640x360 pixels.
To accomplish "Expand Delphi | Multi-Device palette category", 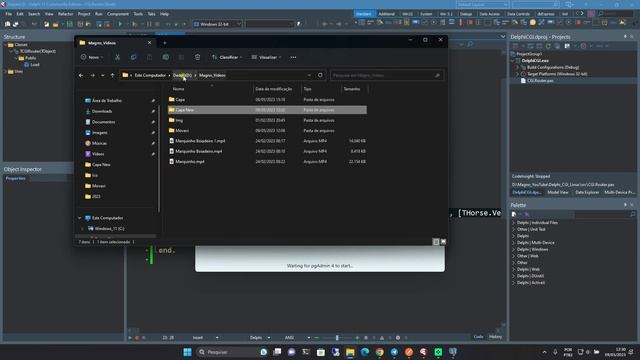I will click(513, 242).
